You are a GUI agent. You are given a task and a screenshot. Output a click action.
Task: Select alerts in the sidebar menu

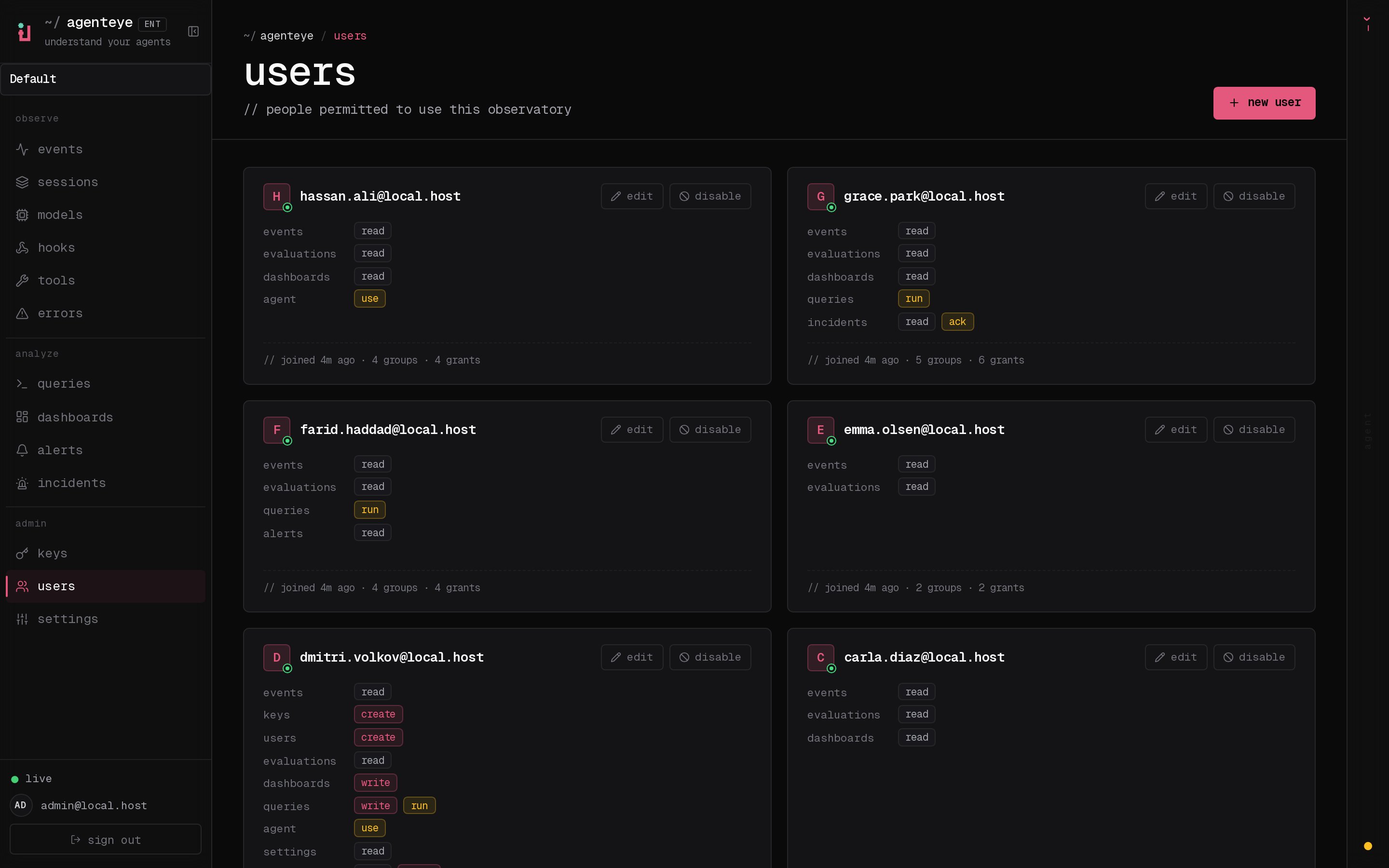pyautogui.click(x=106, y=450)
